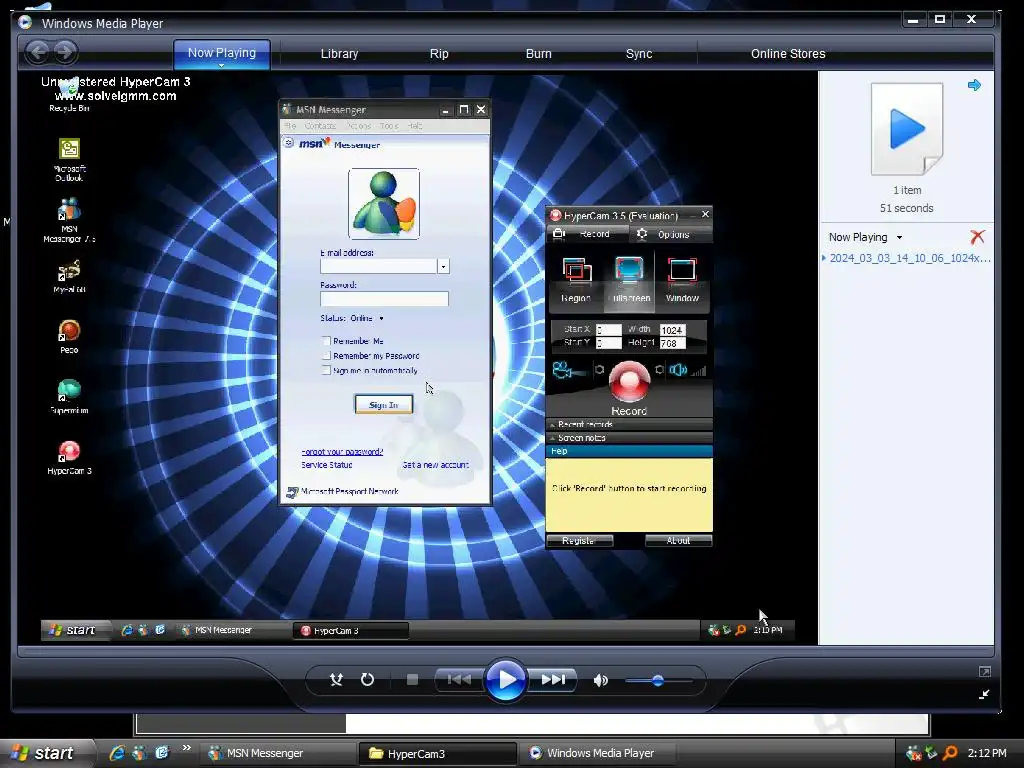Click the Supermium desktop icon in video

pyautogui.click(x=69, y=396)
